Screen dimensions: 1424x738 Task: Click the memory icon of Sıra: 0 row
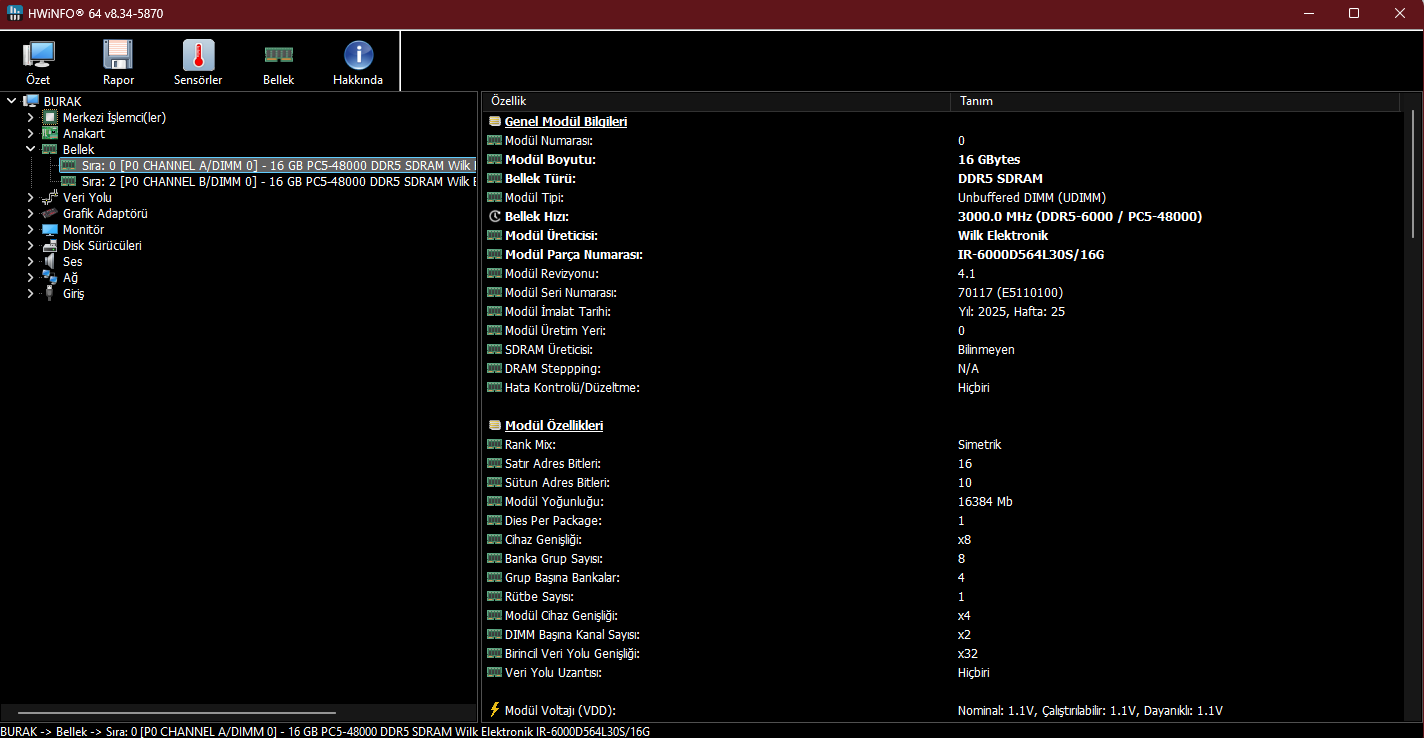coord(69,165)
